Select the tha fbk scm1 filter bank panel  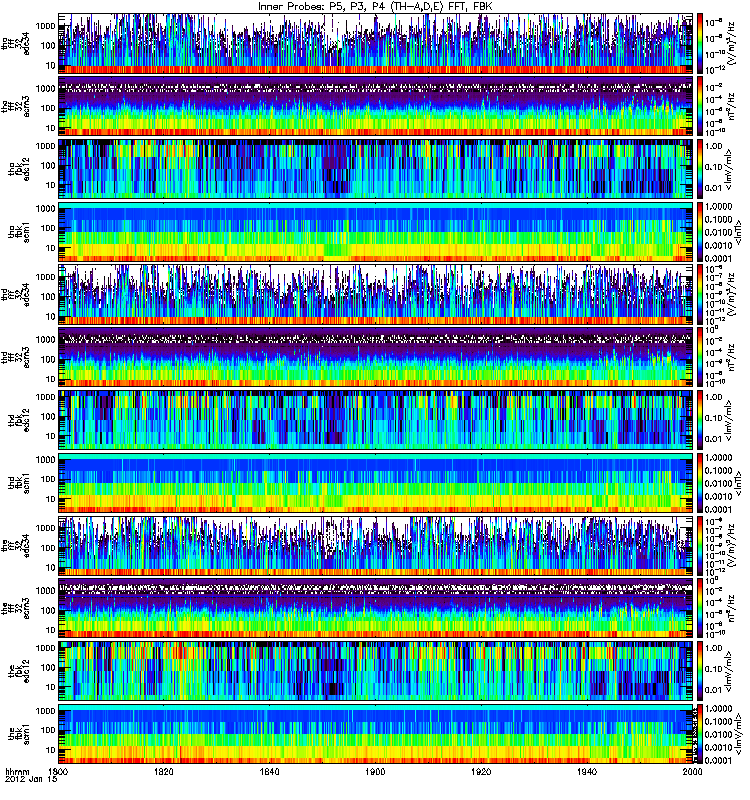pyautogui.click(x=375, y=232)
